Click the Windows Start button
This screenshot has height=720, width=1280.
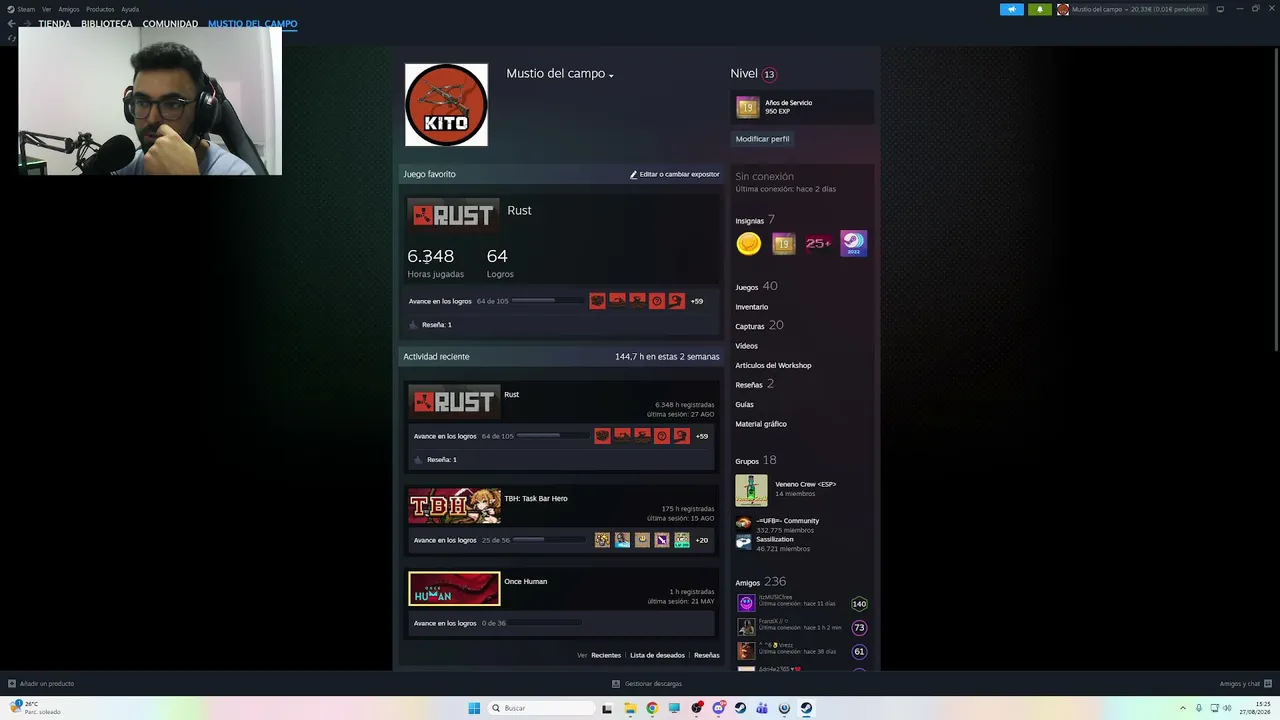coord(474,708)
